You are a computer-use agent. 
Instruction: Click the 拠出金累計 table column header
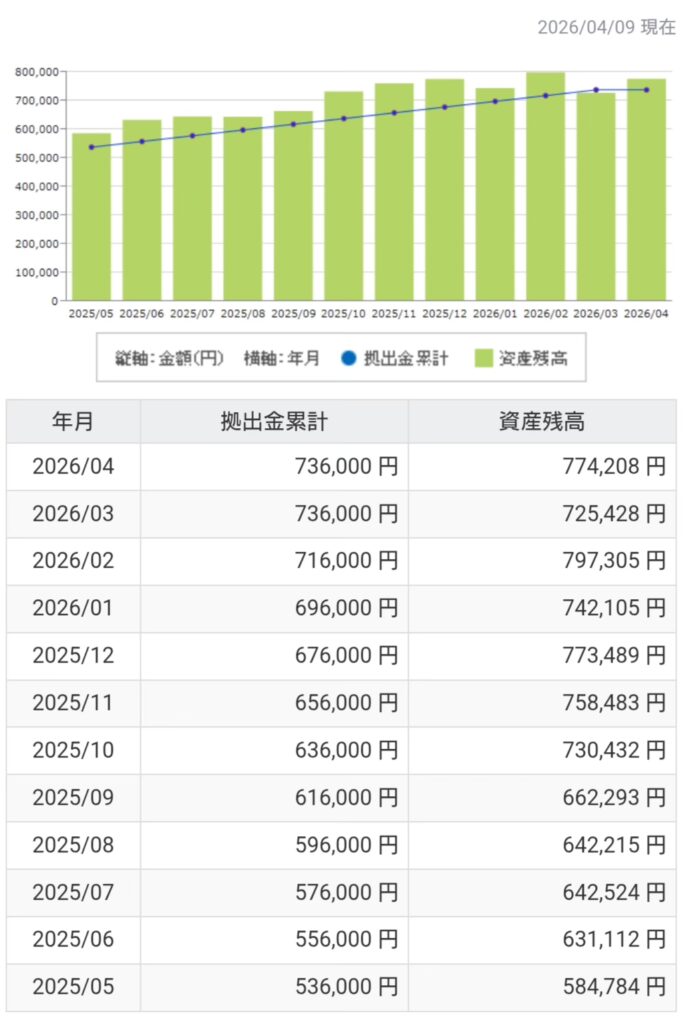point(274,421)
